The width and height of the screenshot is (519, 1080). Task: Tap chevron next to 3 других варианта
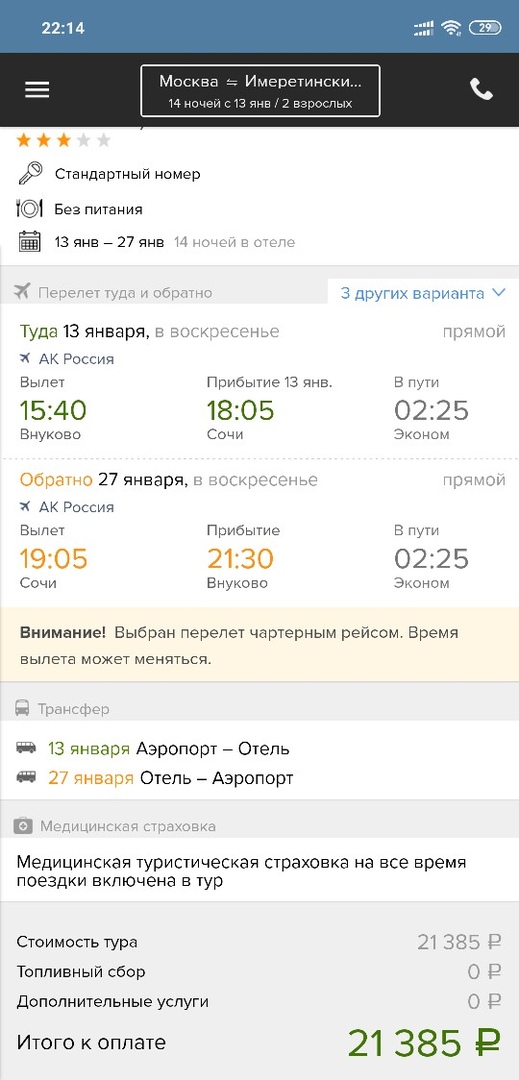pyautogui.click(x=499, y=293)
